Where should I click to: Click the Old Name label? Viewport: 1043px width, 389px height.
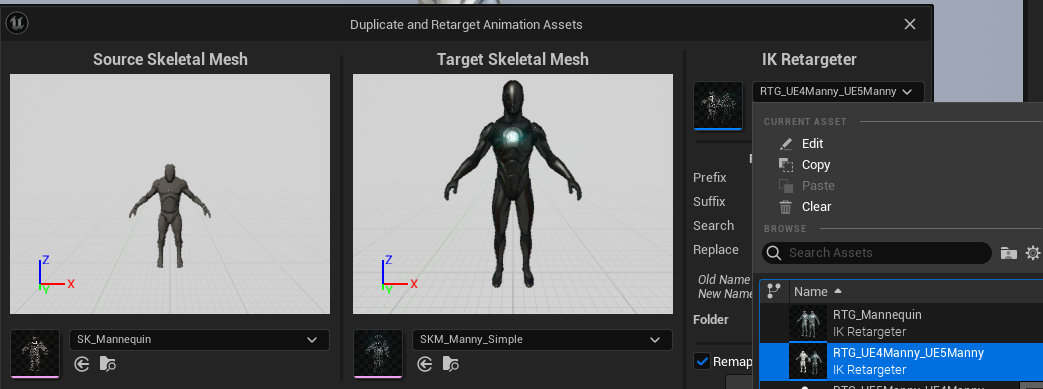pyautogui.click(x=724, y=280)
